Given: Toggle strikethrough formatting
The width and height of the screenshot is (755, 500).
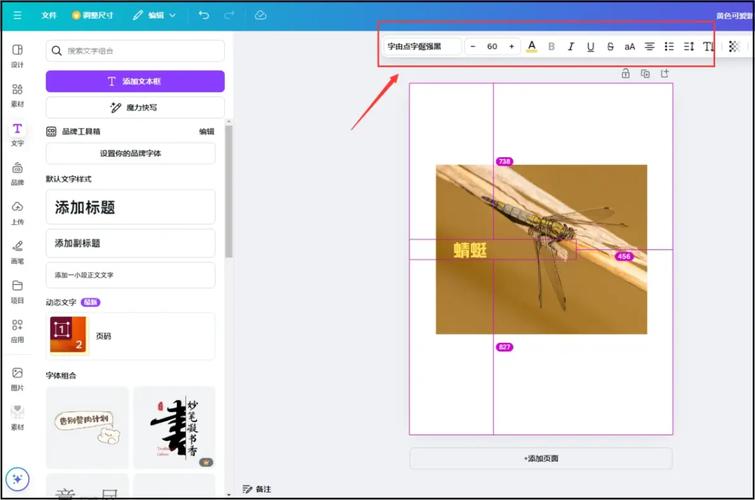Looking at the screenshot, I should tap(610, 47).
